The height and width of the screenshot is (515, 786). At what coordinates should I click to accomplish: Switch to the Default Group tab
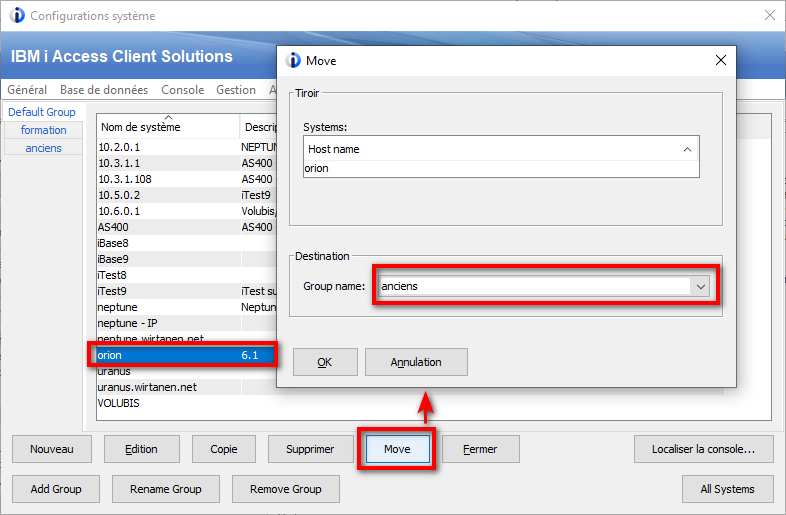(x=42, y=112)
